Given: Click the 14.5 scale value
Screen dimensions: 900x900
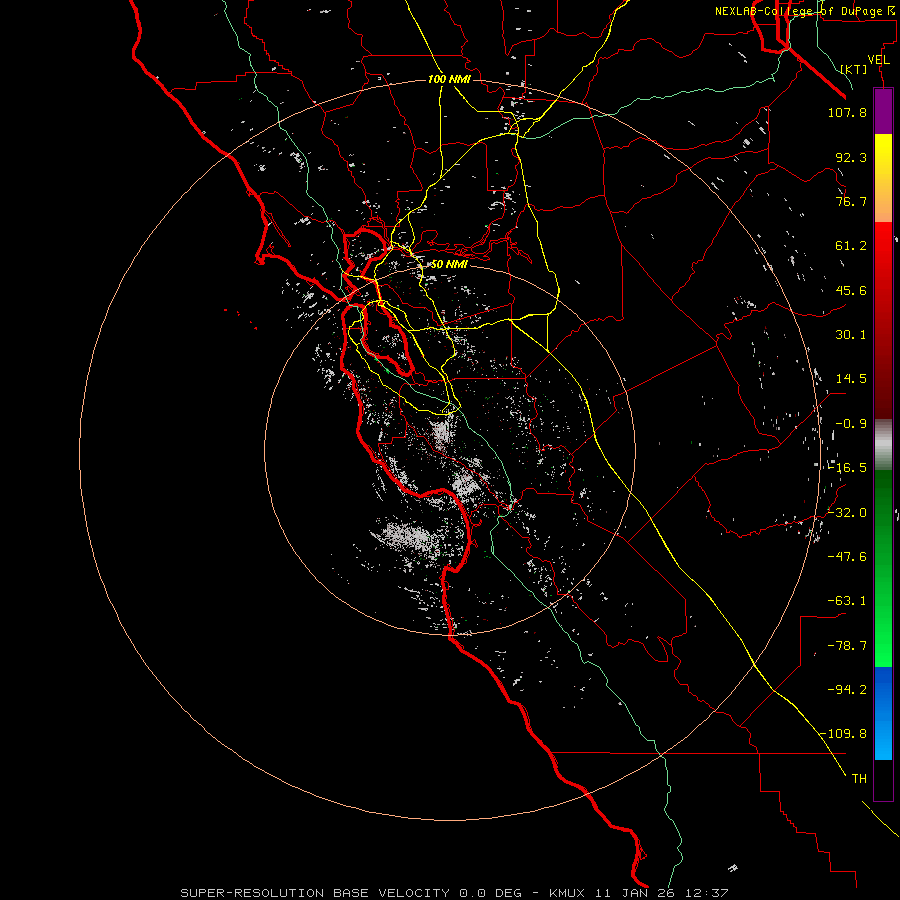Looking at the screenshot, I should point(851,379).
